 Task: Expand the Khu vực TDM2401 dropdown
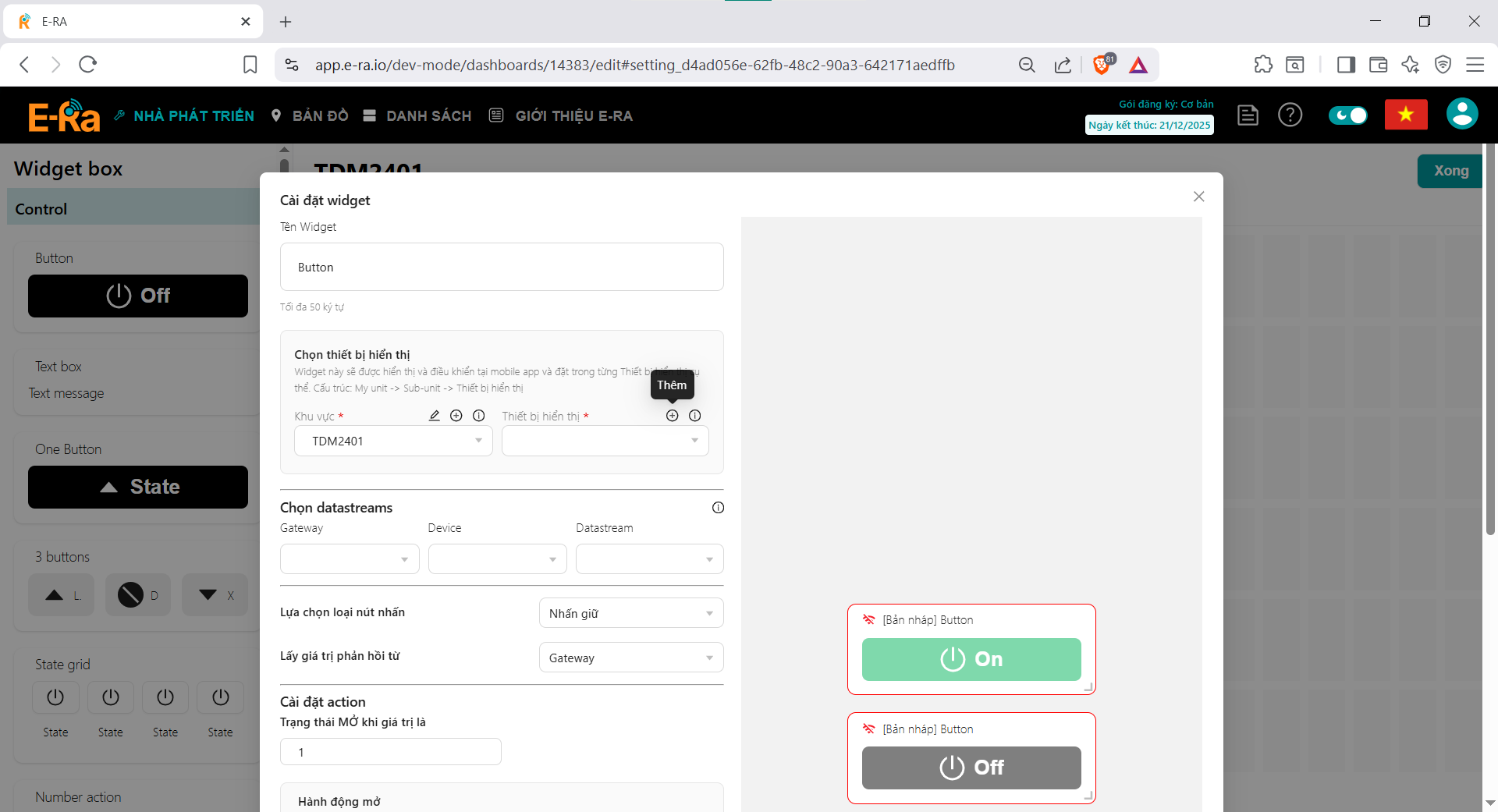pyautogui.click(x=393, y=441)
